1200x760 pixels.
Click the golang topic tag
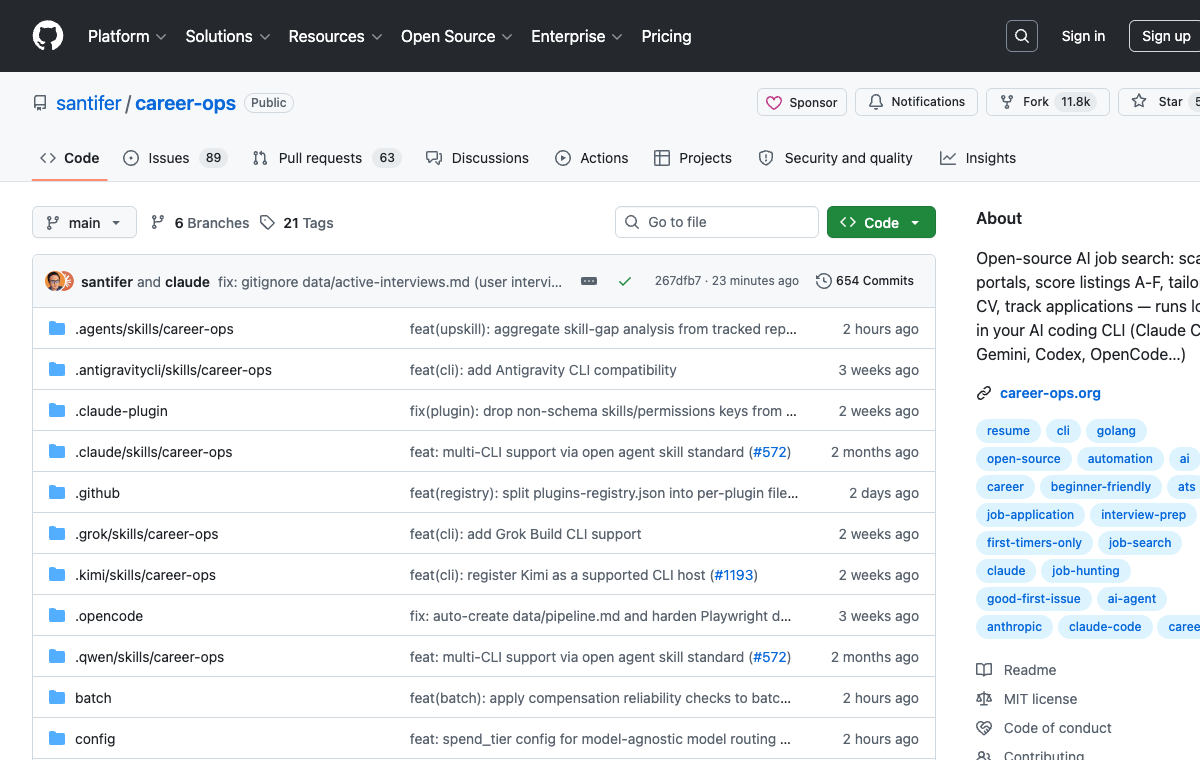(x=1116, y=431)
